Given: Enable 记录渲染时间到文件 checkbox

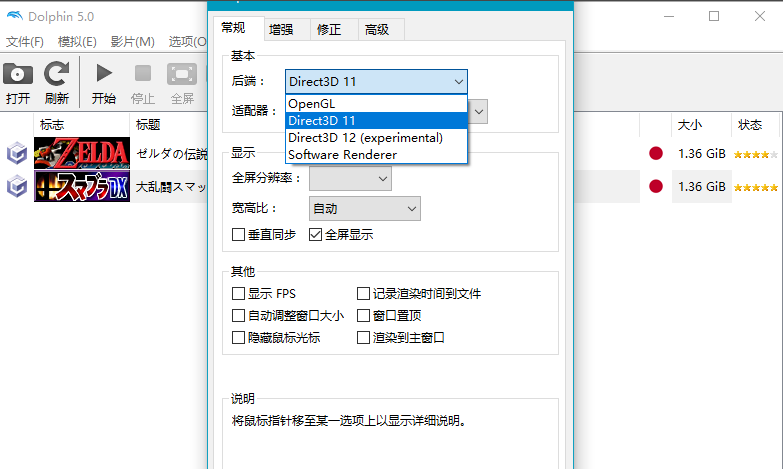Looking at the screenshot, I should [x=363, y=293].
